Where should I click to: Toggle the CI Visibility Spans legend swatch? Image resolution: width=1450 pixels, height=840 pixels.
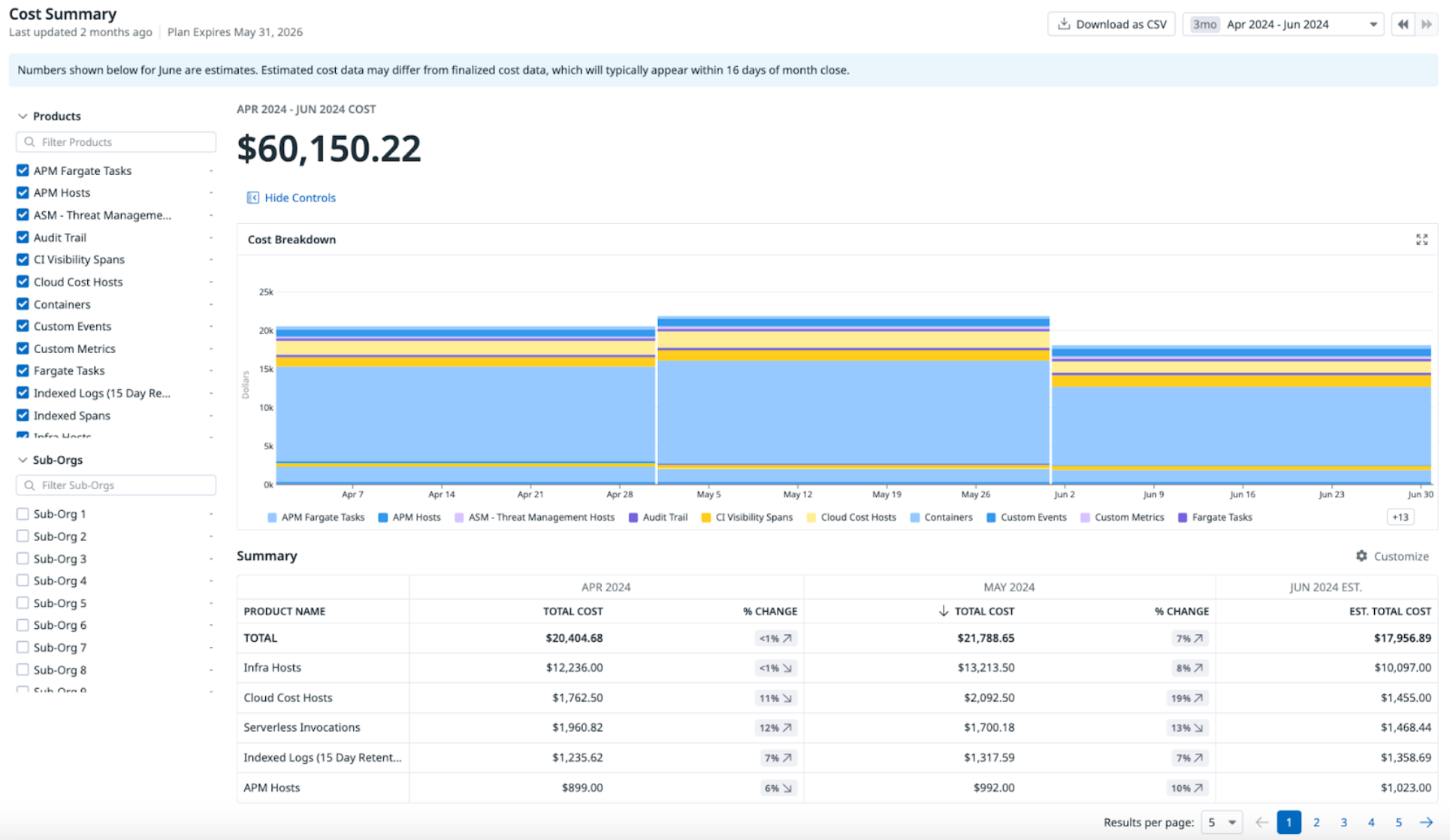pyautogui.click(x=706, y=518)
